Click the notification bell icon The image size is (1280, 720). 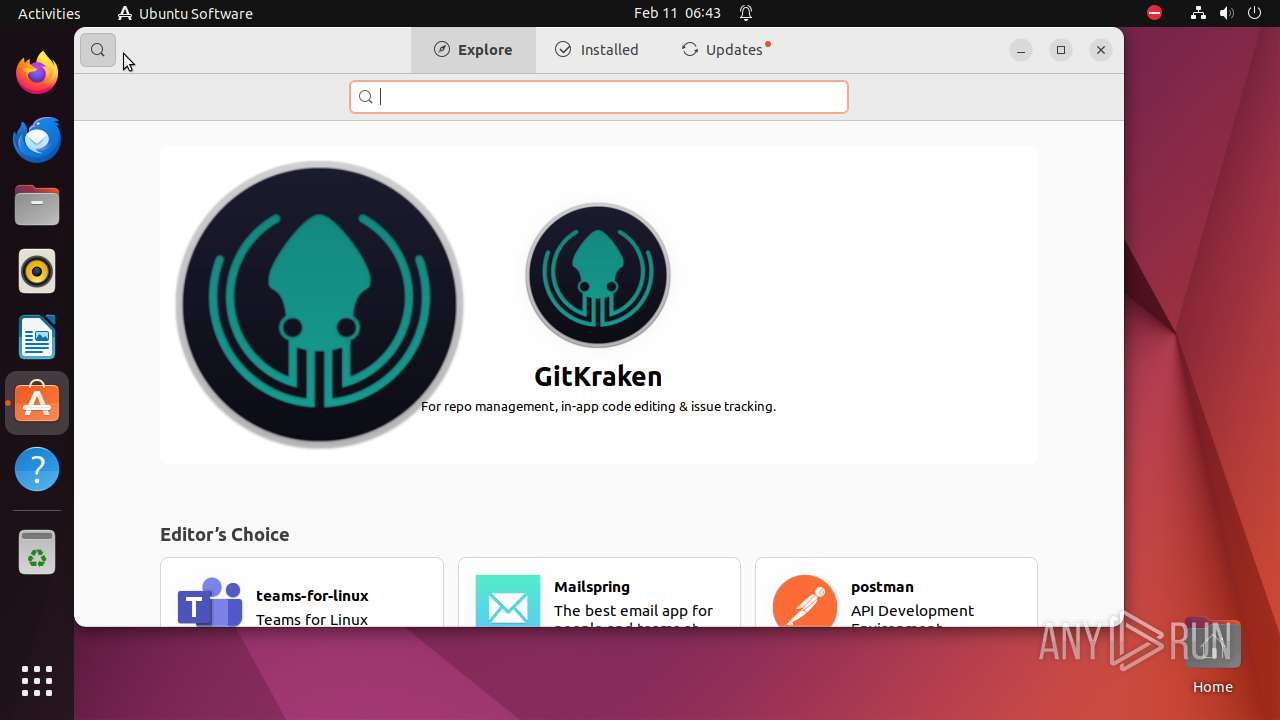(x=746, y=13)
